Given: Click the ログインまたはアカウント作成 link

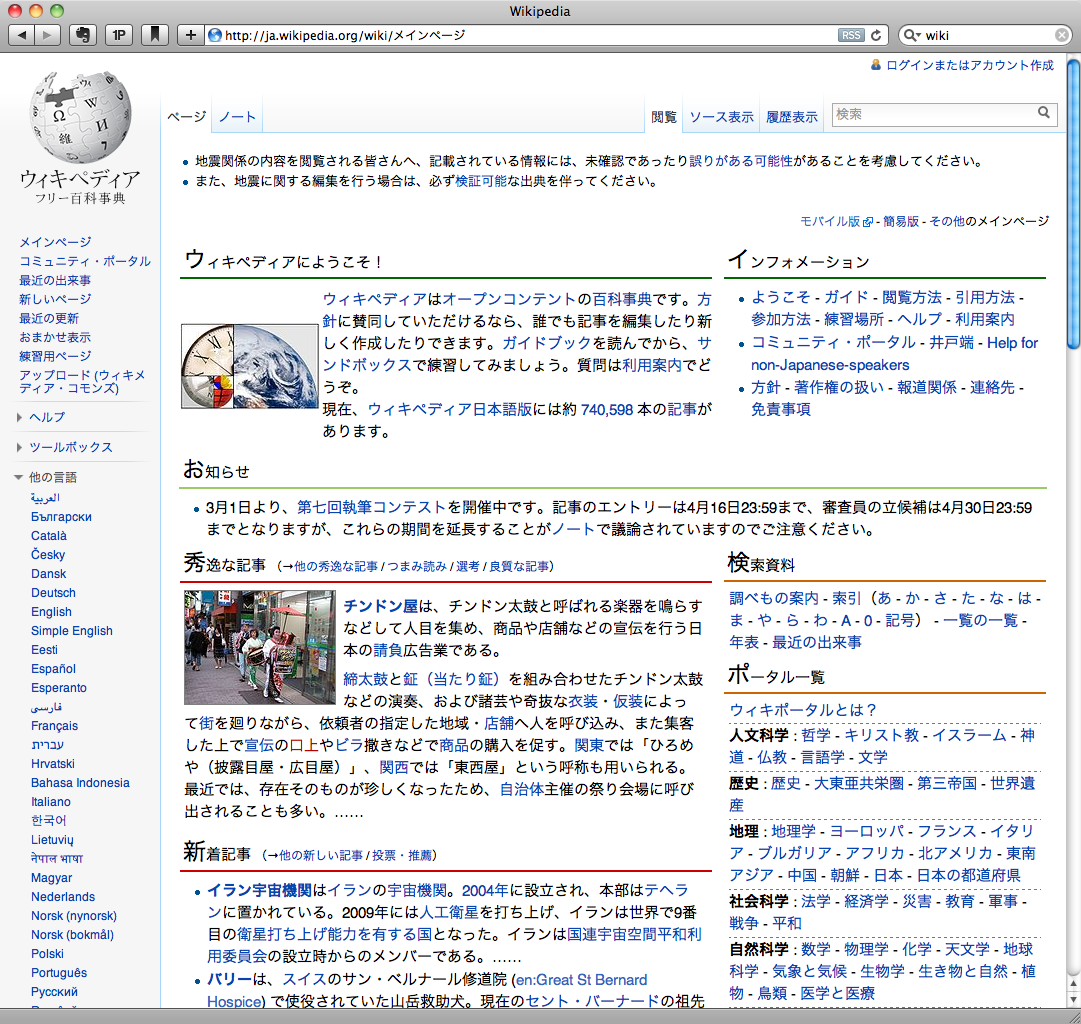Looking at the screenshot, I should click(x=970, y=65).
